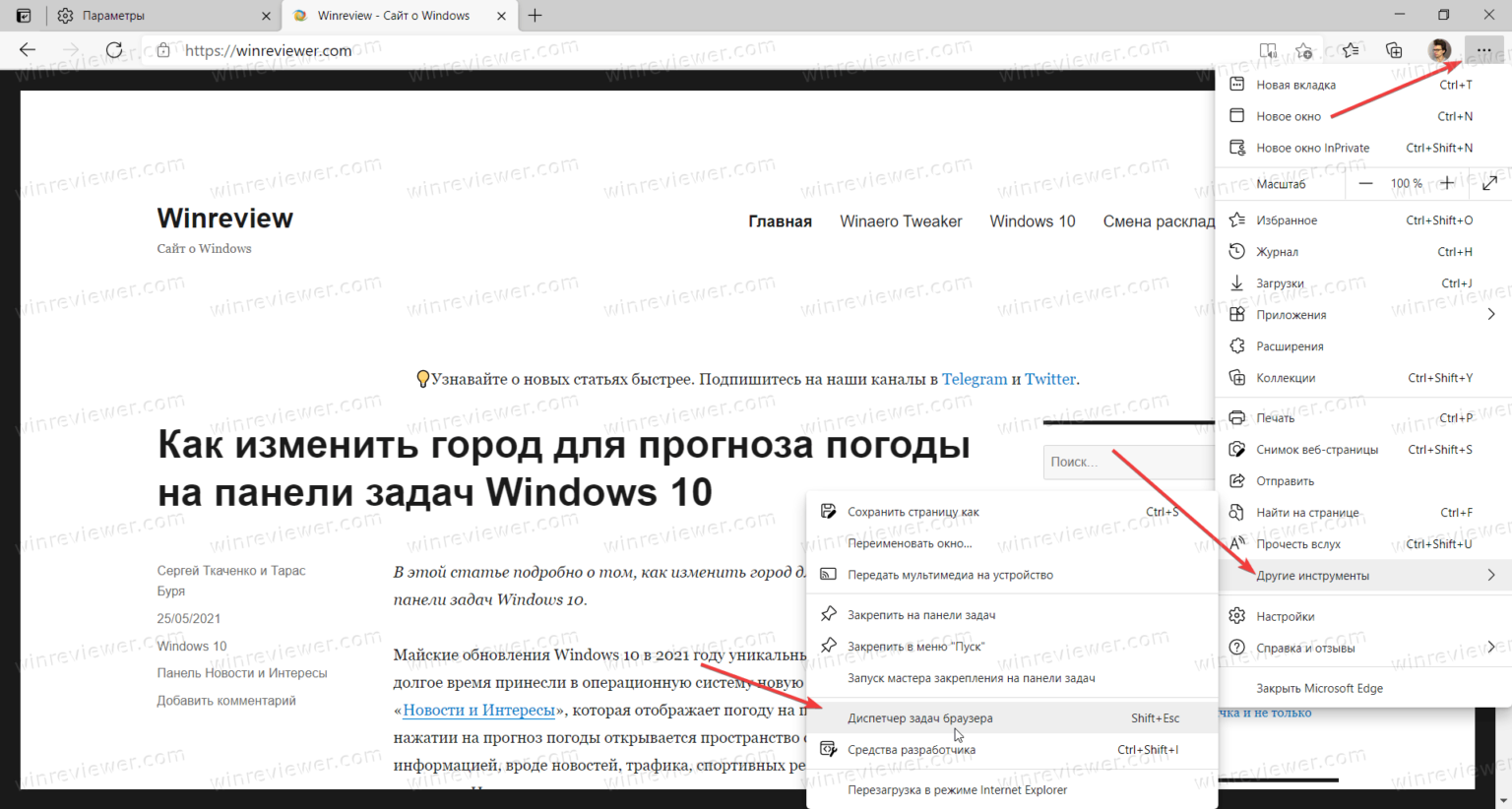Image resolution: width=1512 pixels, height=809 pixels.
Task: Click the 25/05/2021 date link
Action: (189, 618)
